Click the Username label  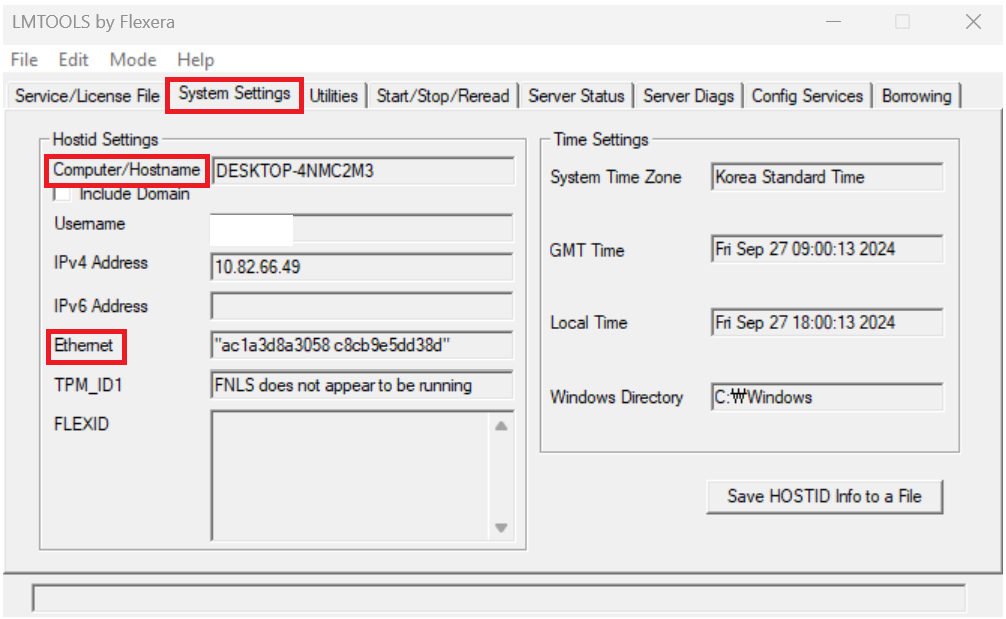click(x=90, y=224)
